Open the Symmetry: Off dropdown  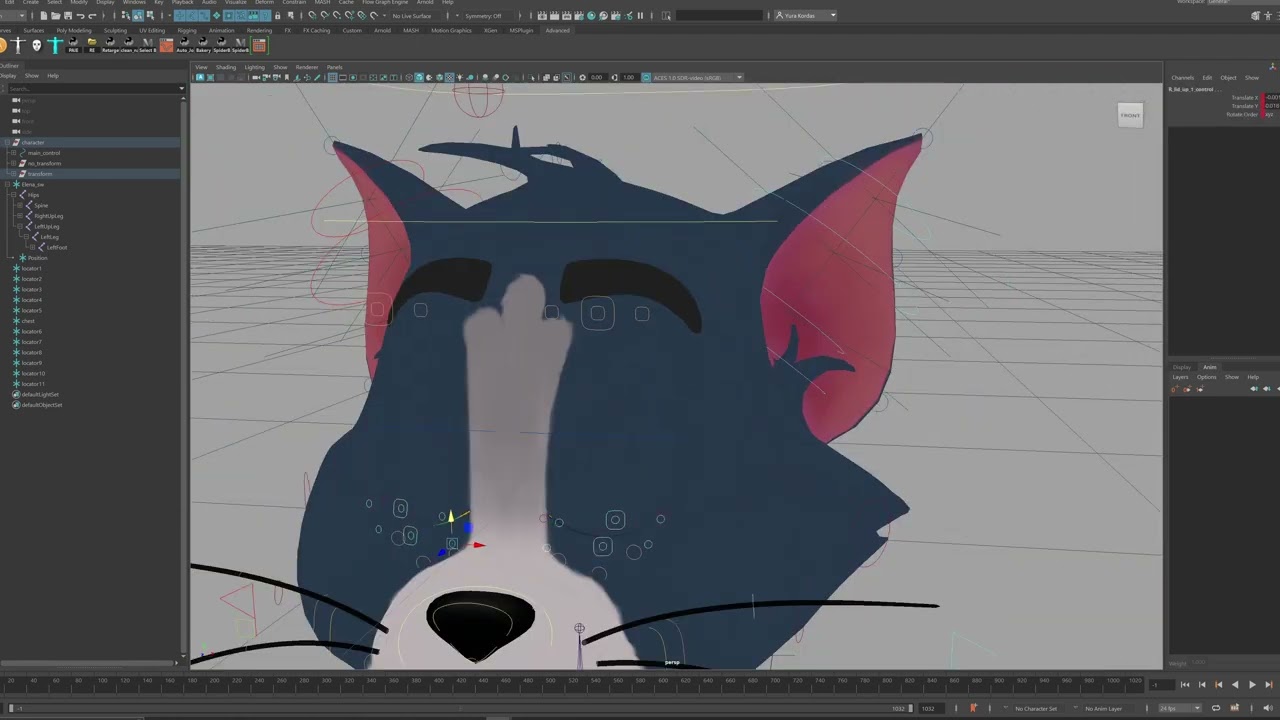point(483,16)
